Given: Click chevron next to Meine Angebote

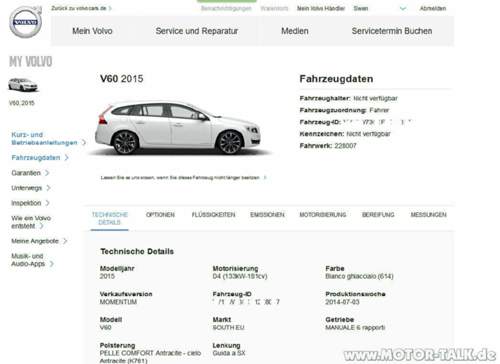Looking at the screenshot, I should 65,241.
